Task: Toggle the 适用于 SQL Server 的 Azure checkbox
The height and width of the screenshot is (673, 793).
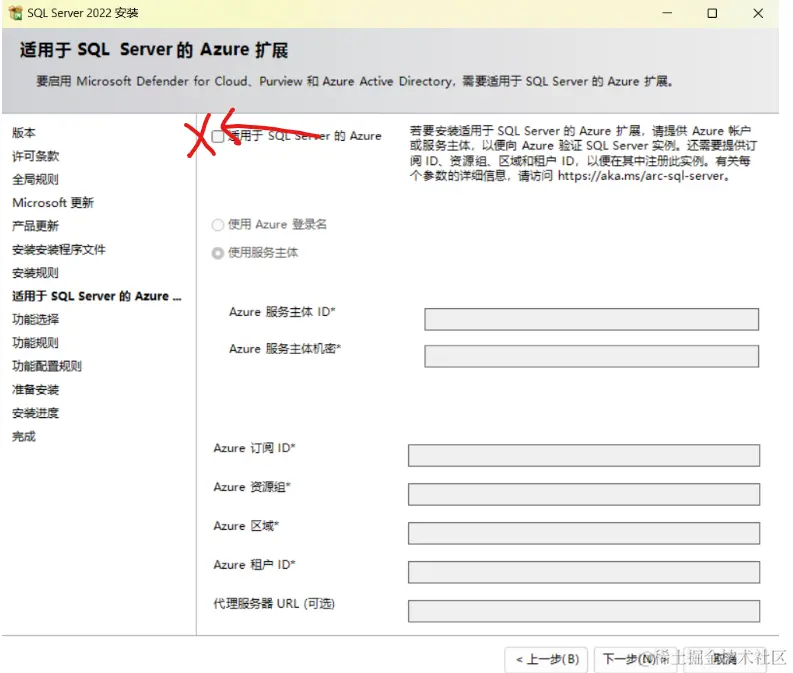Action: 218,137
